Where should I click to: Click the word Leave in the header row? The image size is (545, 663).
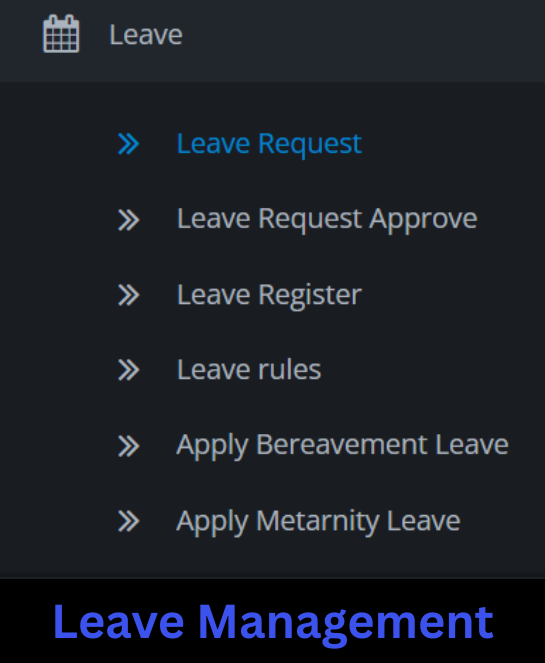(146, 35)
